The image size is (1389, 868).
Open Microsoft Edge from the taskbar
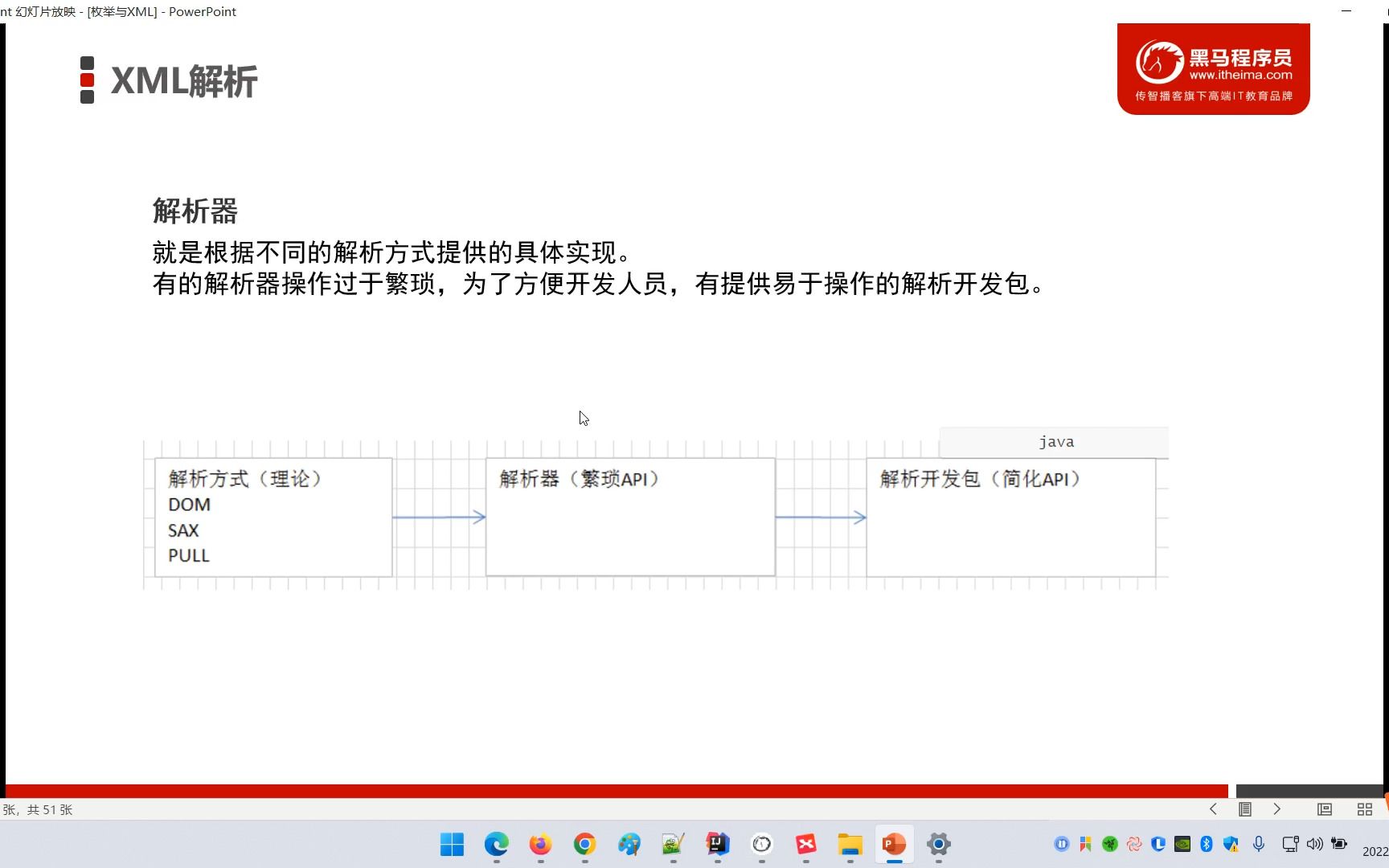[x=496, y=844]
